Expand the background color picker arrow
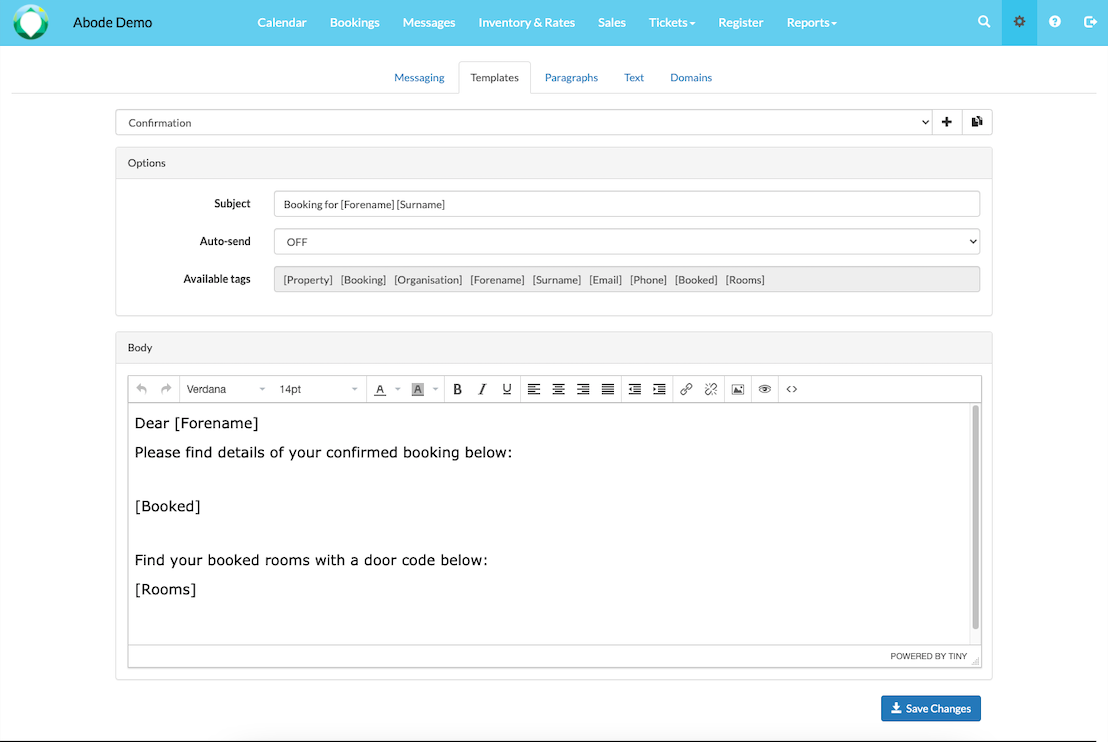This screenshot has width=1108, height=742. click(435, 389)
